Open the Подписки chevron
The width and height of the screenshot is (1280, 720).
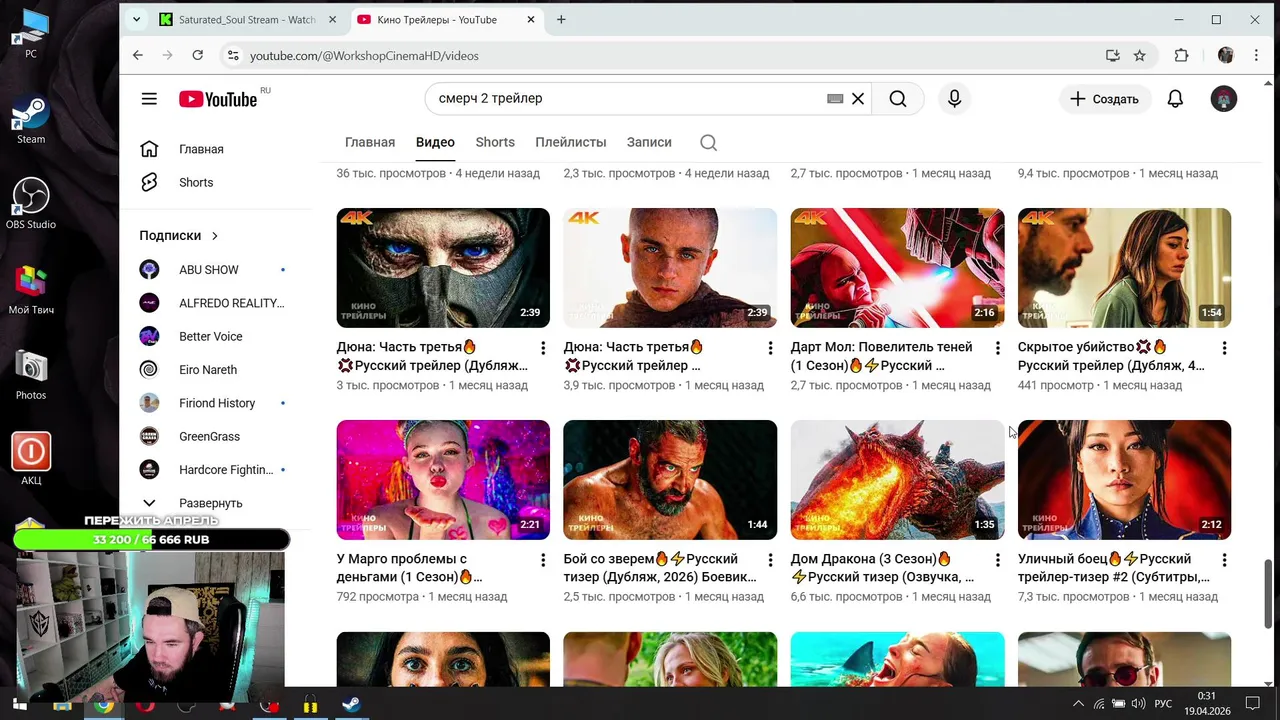tap(214, 236)
